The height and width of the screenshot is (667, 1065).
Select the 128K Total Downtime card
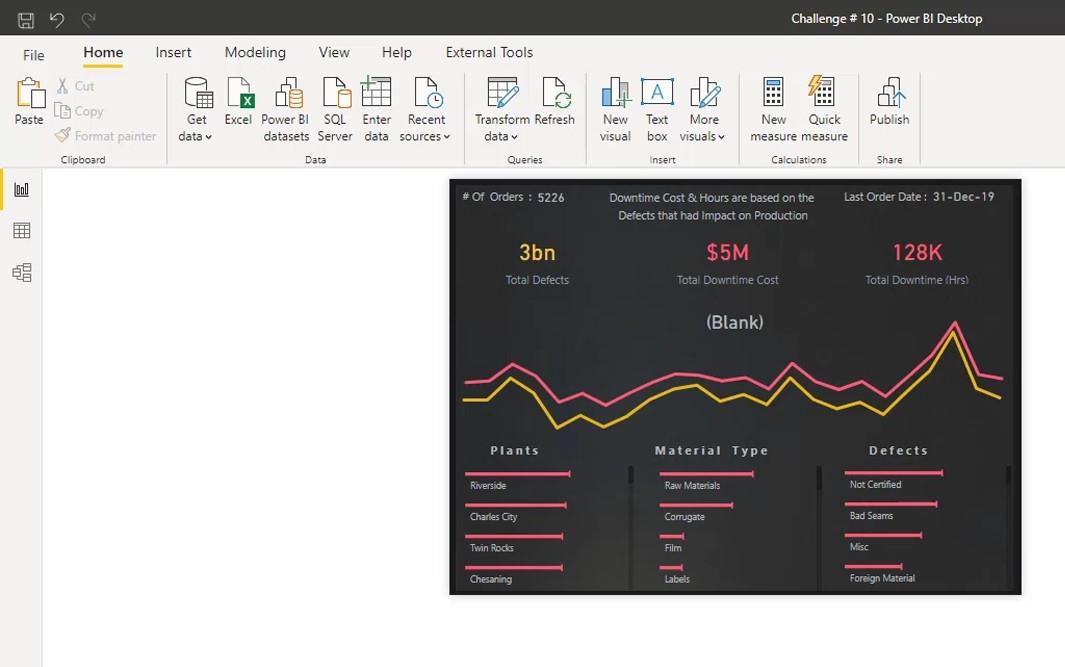coord(917,263)
